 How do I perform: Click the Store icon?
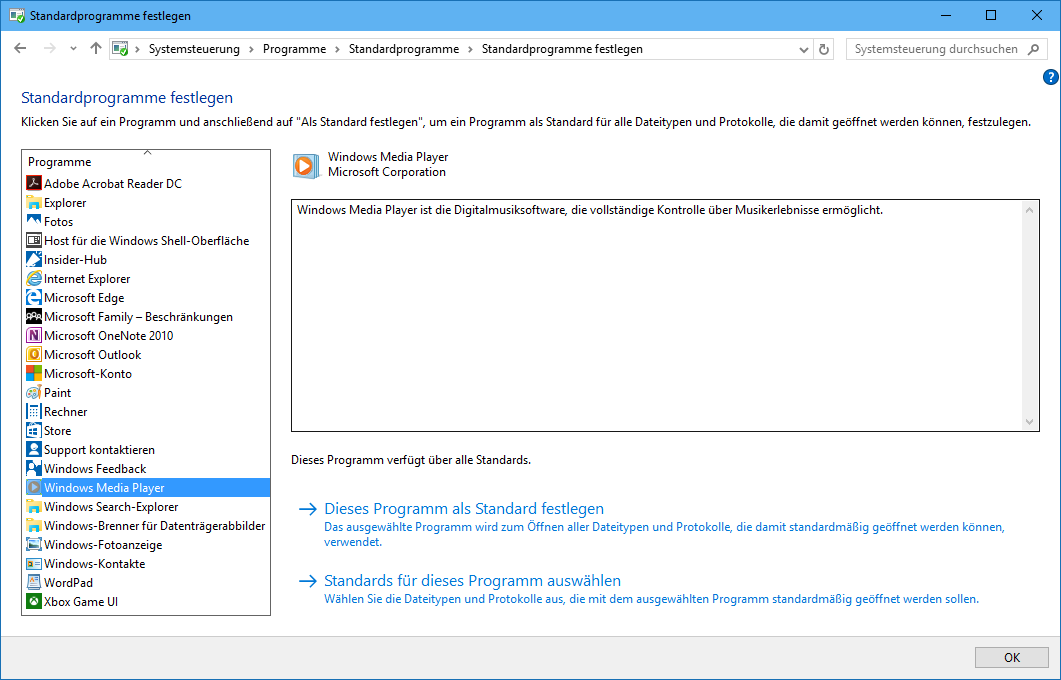coord(34,430)
